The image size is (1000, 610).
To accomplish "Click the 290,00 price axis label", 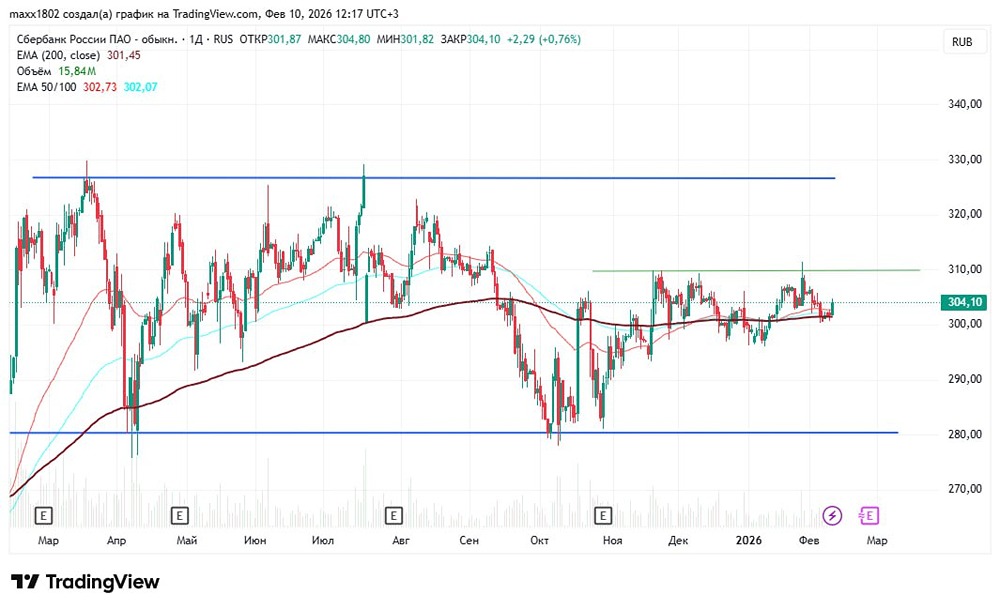I will point(965,378).
